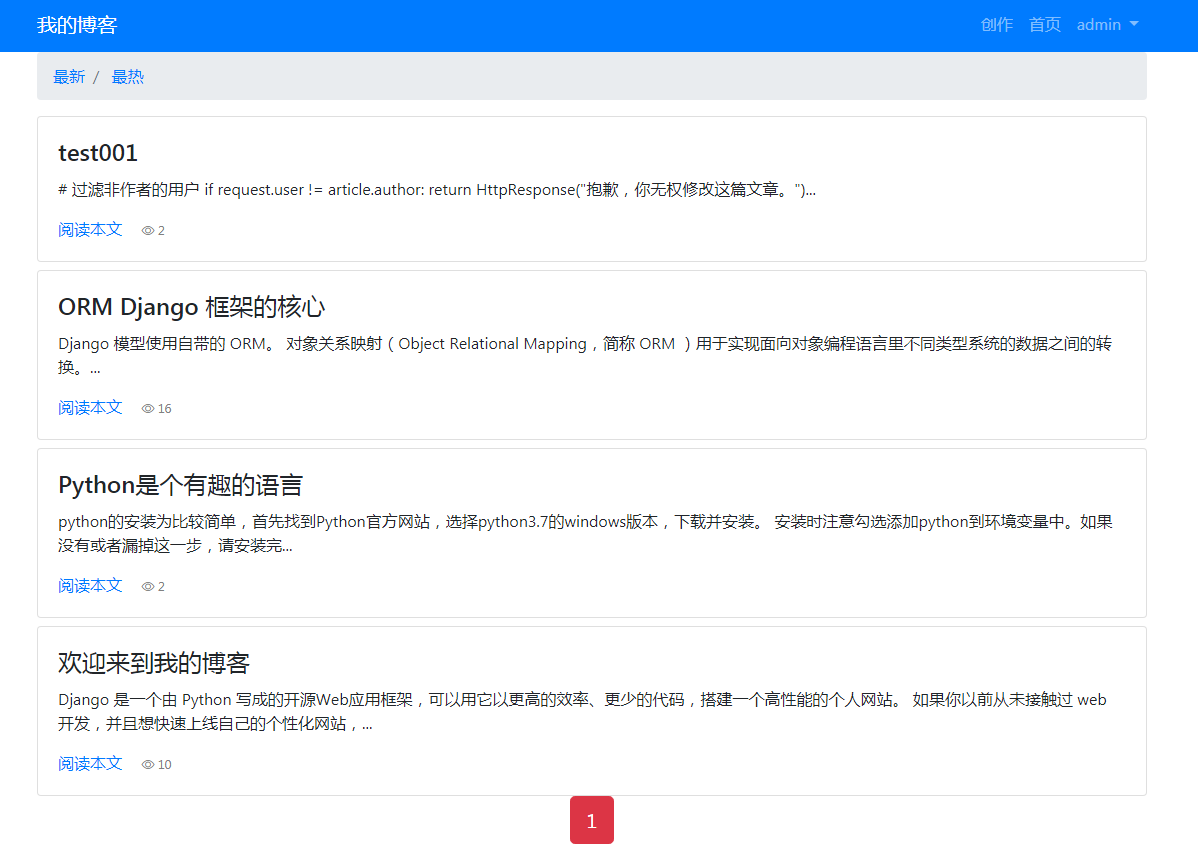Click the eye icon on 欢迎来到我的博客 post
Screen dimensions: 1198x857
146,764
